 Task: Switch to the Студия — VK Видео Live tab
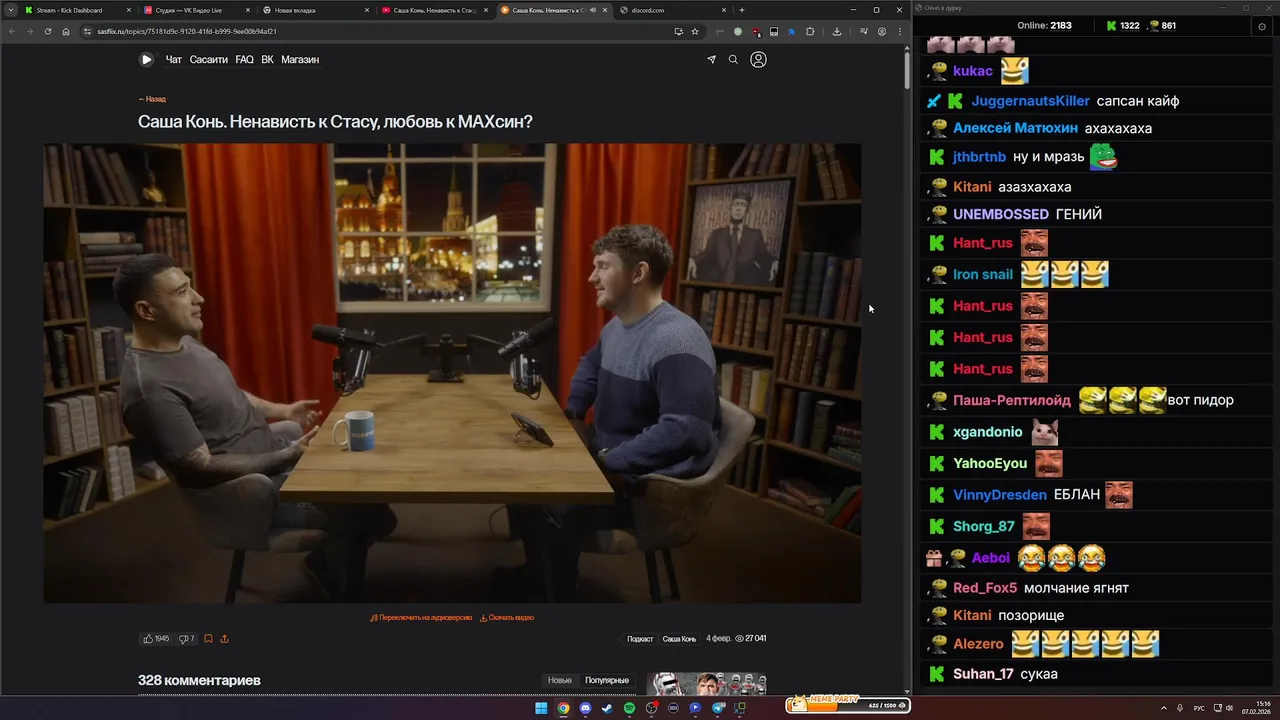[196, 10]
